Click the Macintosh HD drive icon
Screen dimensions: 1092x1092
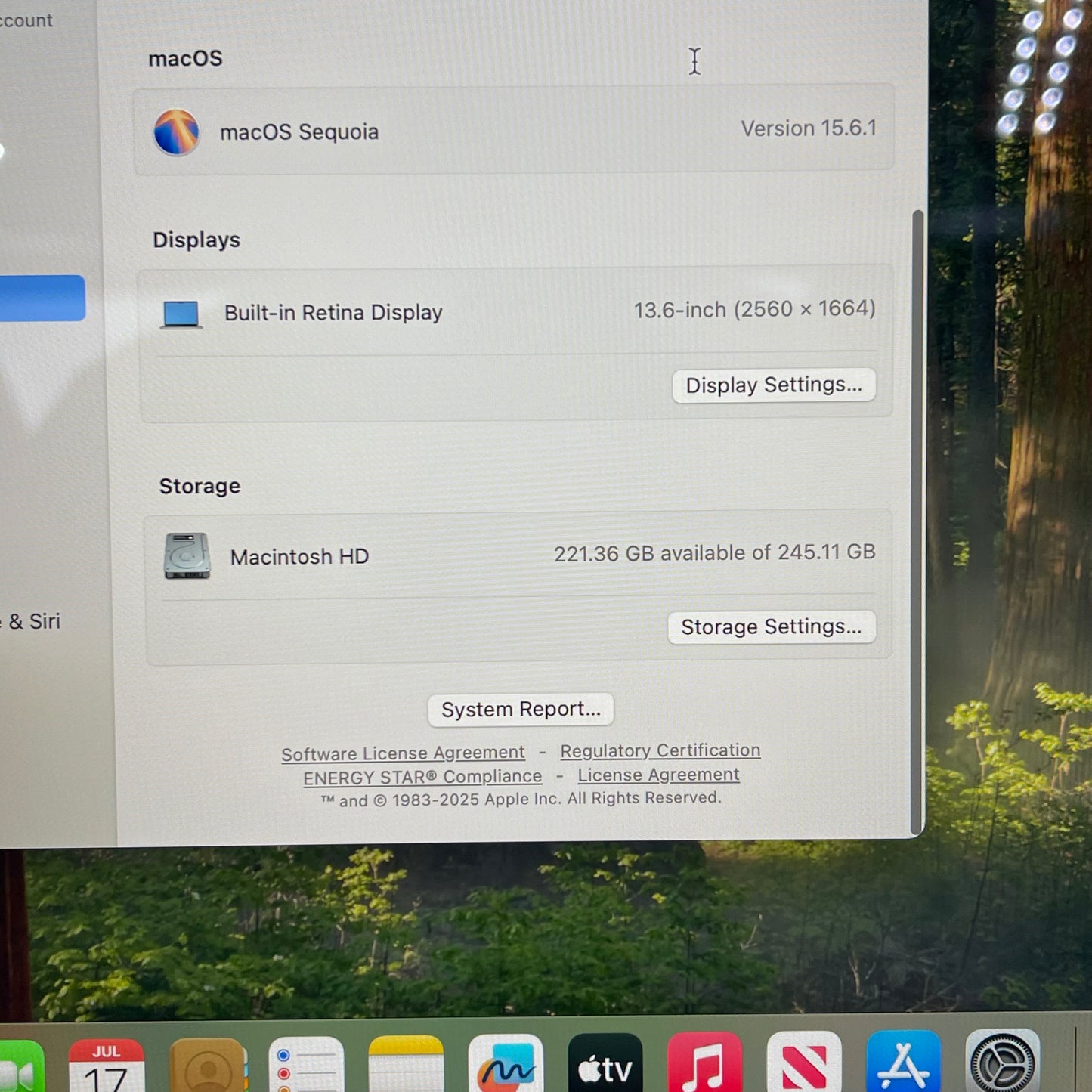point(187,556)
